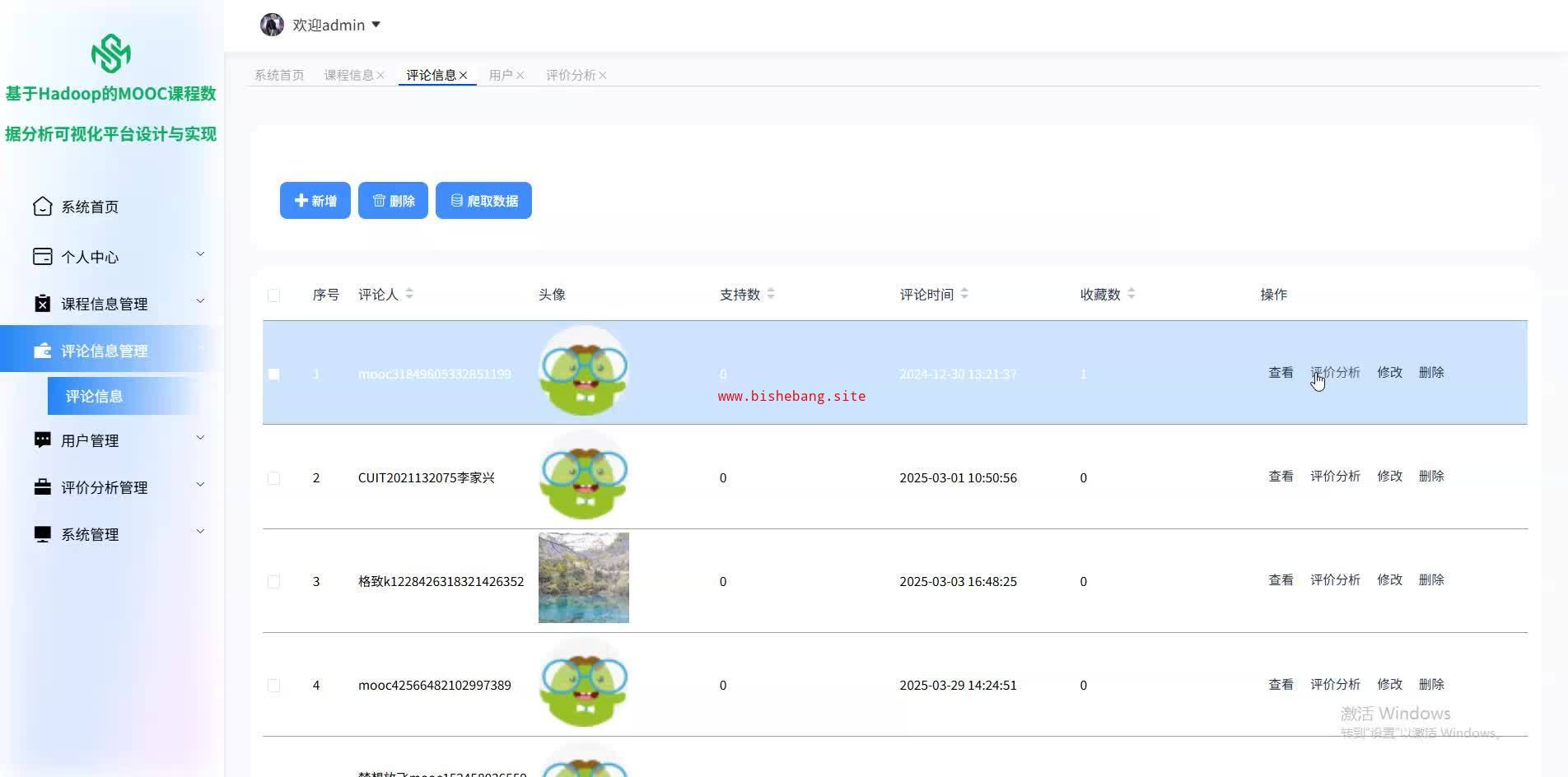Click the row 1 avatar thumbnail
The image size is (1568, 777).
tap(584, 370)
